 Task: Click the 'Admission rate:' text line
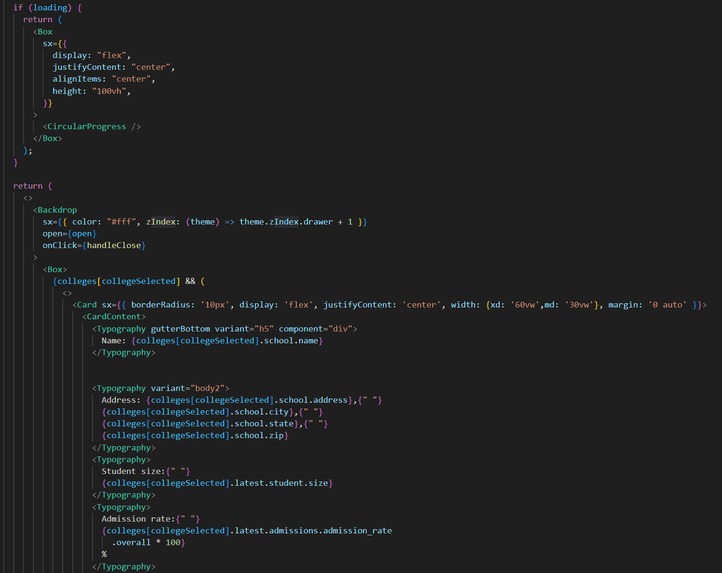point(151,519)
